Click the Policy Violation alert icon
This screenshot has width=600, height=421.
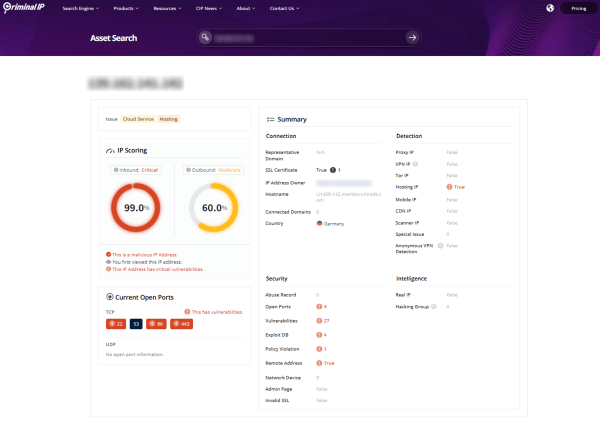[x=319, y=349]
